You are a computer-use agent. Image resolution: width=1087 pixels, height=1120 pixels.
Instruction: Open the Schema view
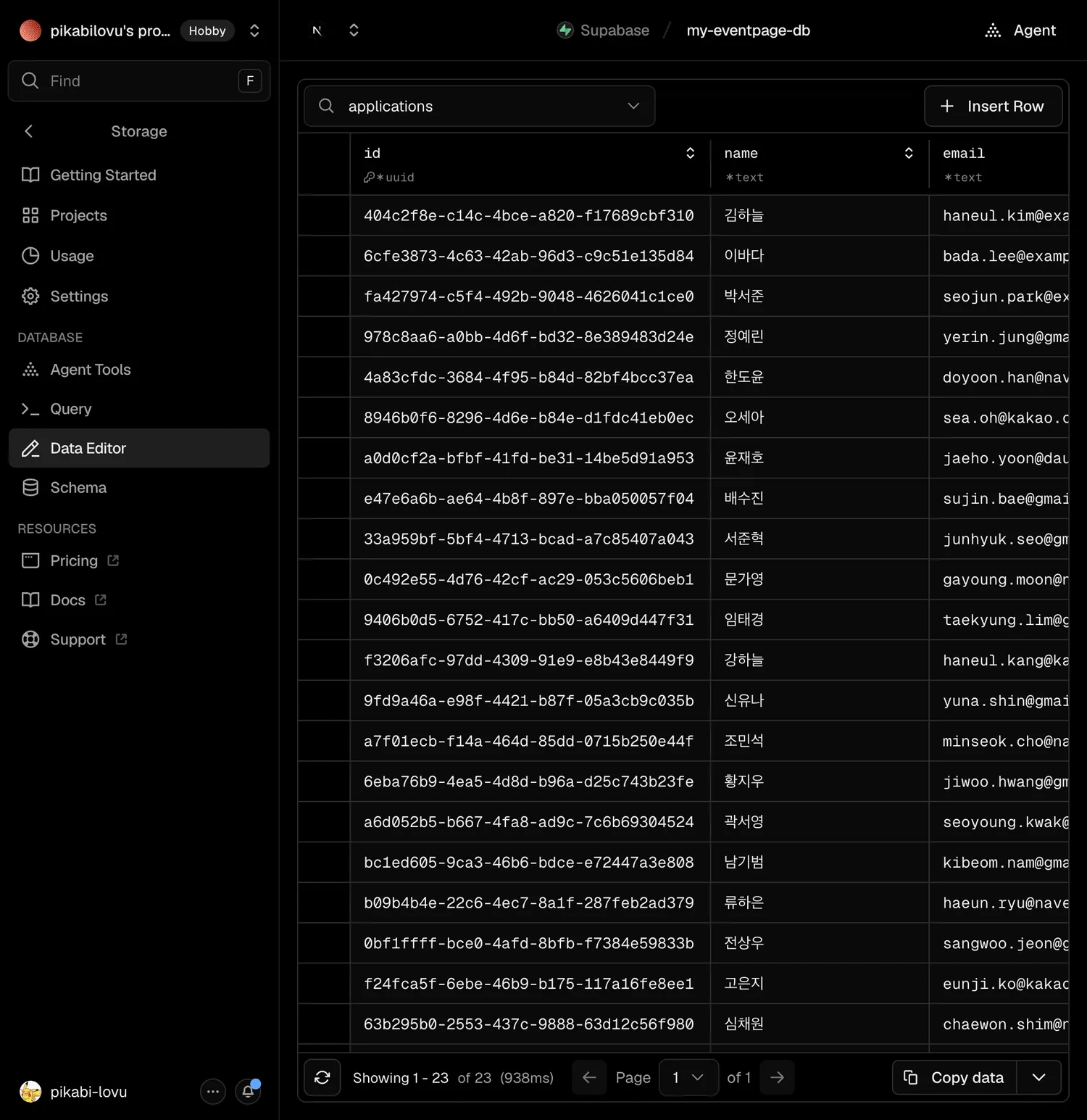(x=139, y=488)
